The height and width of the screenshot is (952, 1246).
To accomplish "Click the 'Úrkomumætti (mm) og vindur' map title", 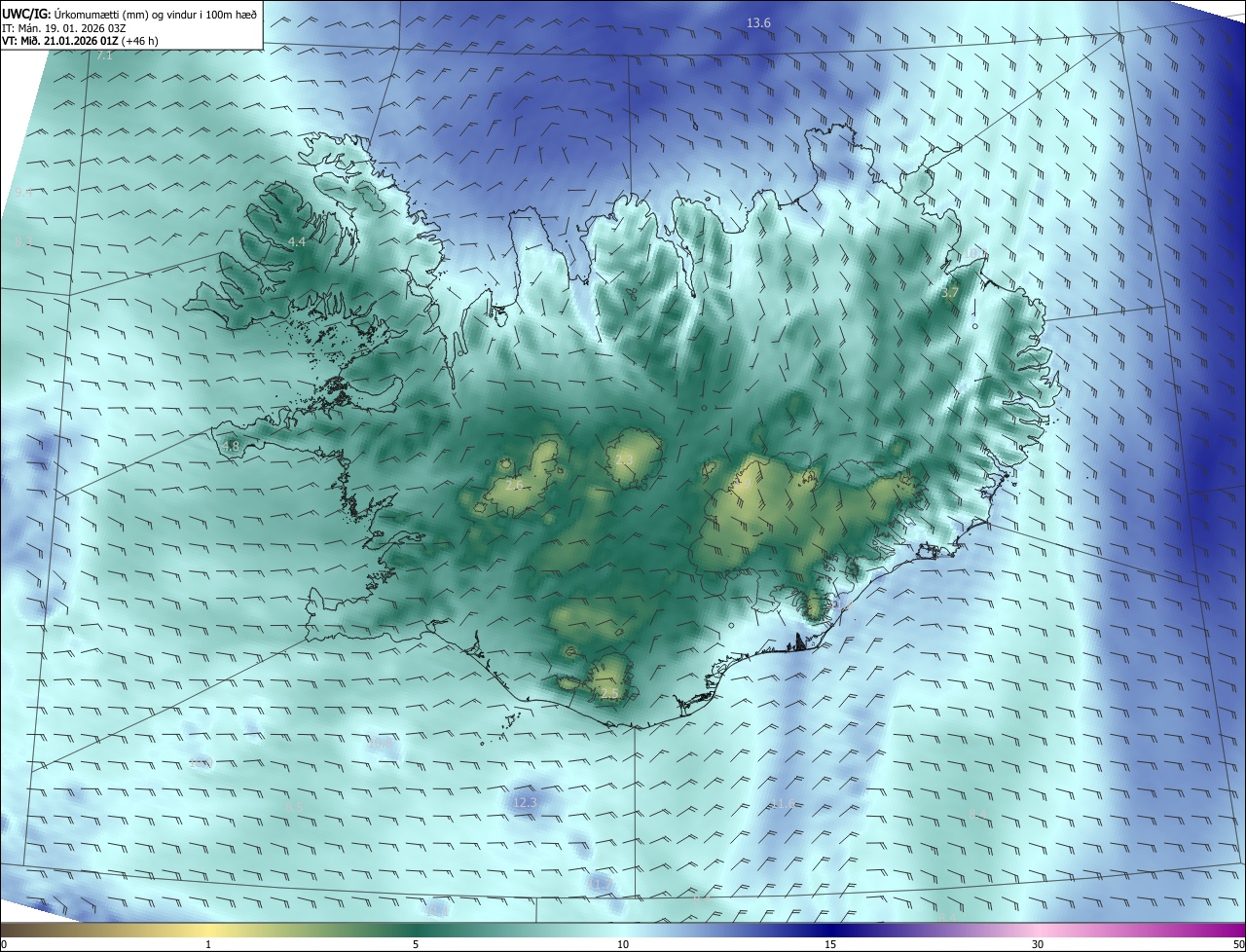I will 156,13.
